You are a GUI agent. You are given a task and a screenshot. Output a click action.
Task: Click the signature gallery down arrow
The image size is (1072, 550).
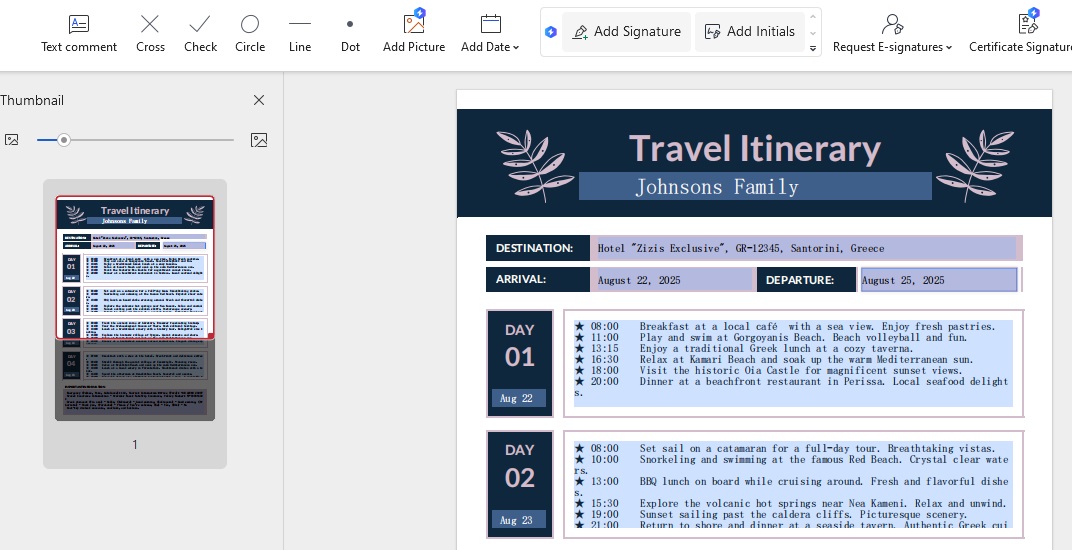[813, 32]
